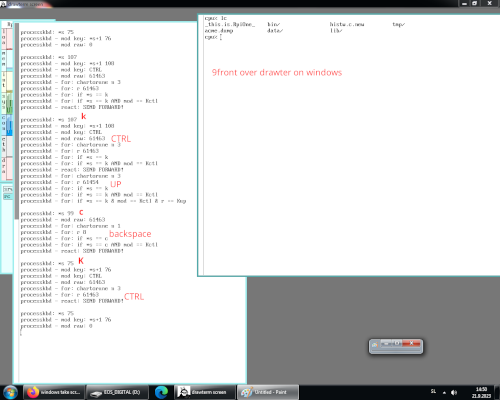Show hidden tray icons arrow
This screenshot has height=400, width=500.
point(444,393)
